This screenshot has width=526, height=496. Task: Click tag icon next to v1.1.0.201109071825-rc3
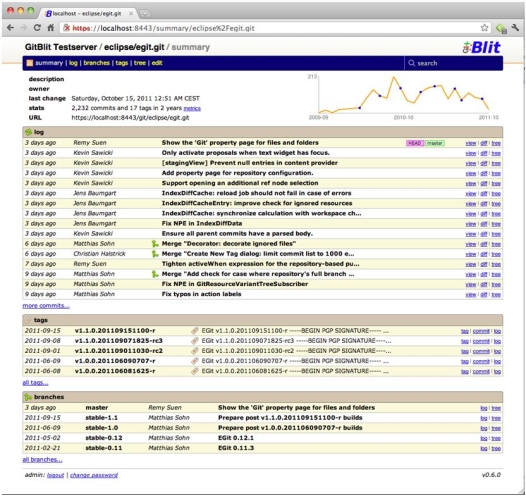tap(195, 341)
